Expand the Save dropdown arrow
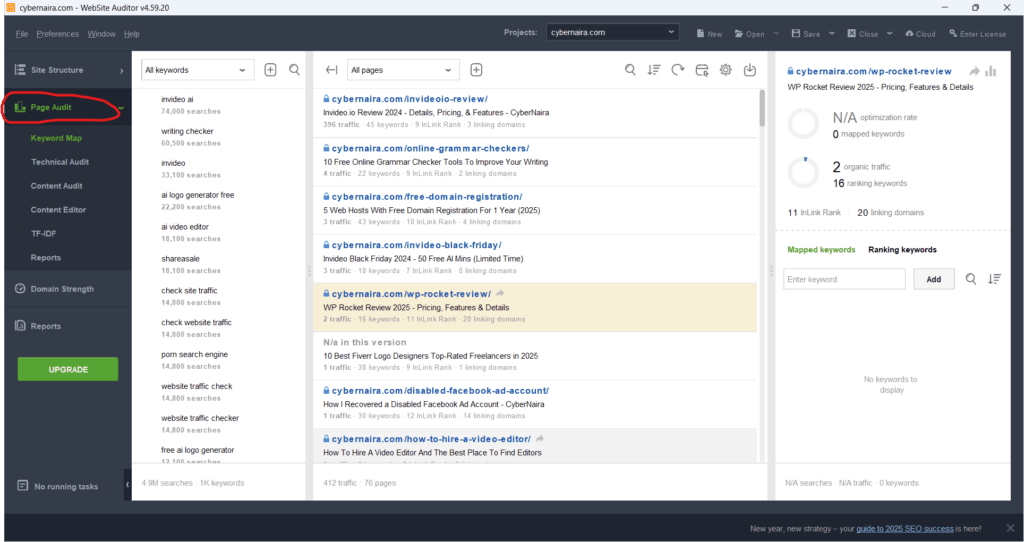1024x542 pixels. [832, 33]
